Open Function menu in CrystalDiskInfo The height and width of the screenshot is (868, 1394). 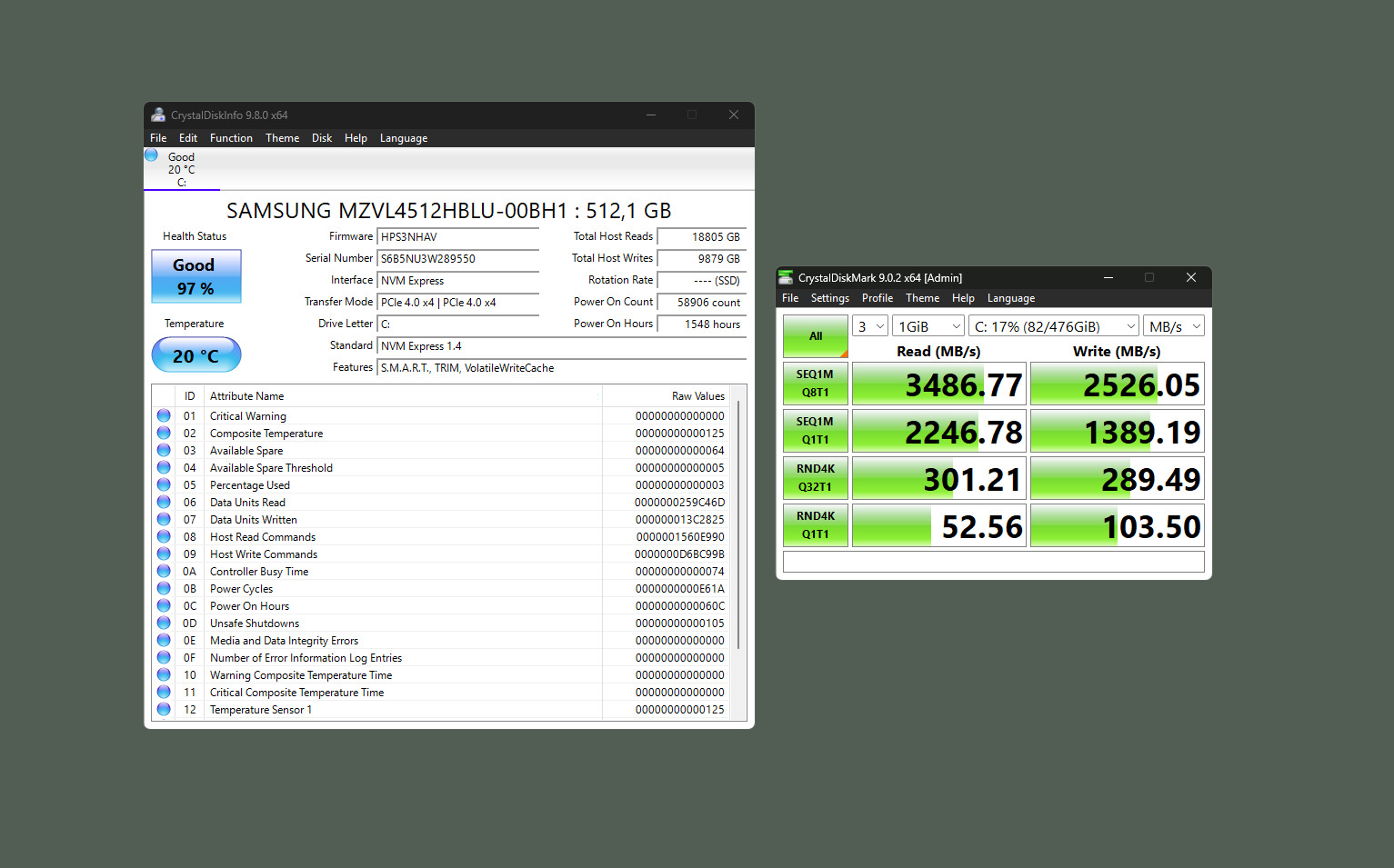click(x=231, y=138)
